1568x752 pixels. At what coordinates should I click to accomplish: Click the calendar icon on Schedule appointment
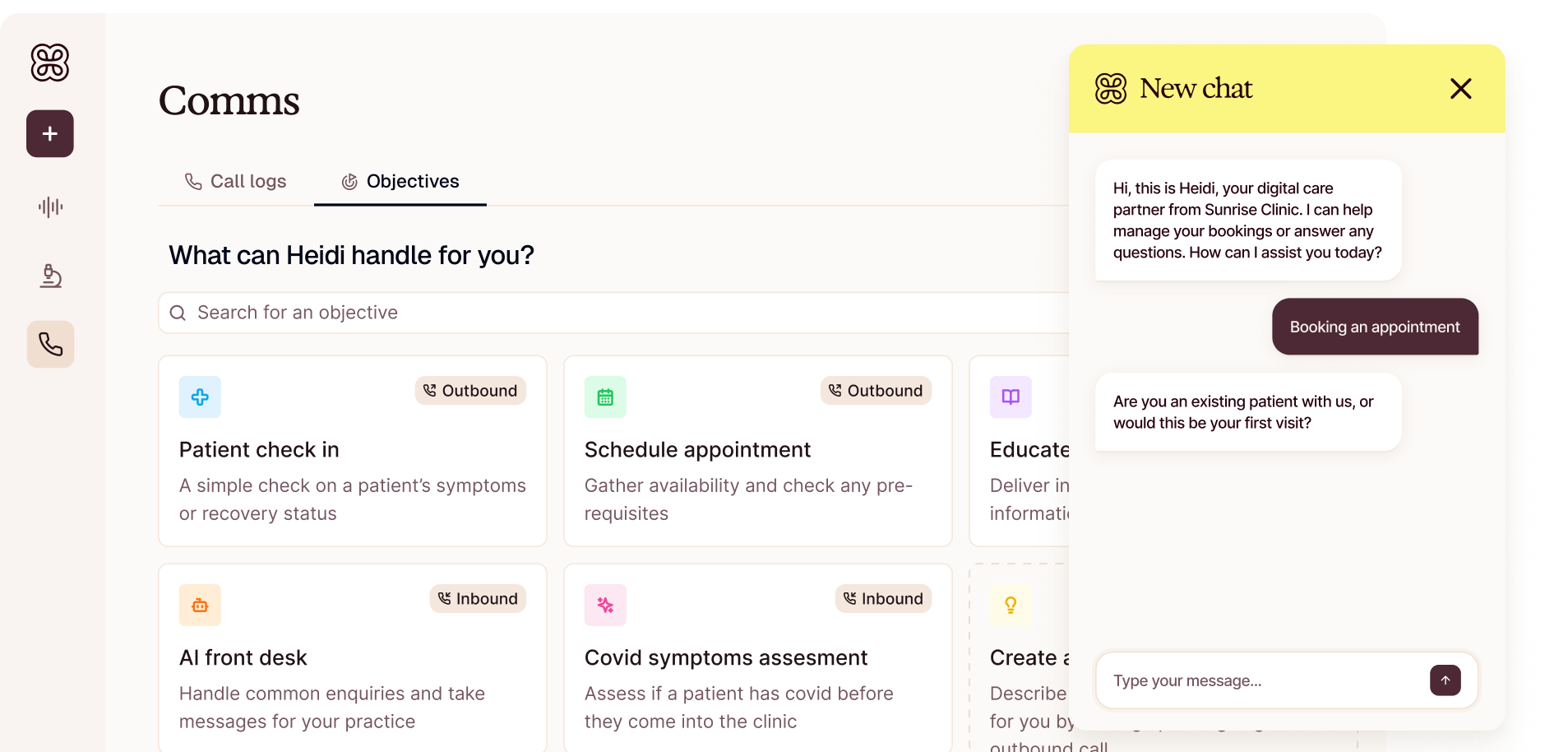605,397
